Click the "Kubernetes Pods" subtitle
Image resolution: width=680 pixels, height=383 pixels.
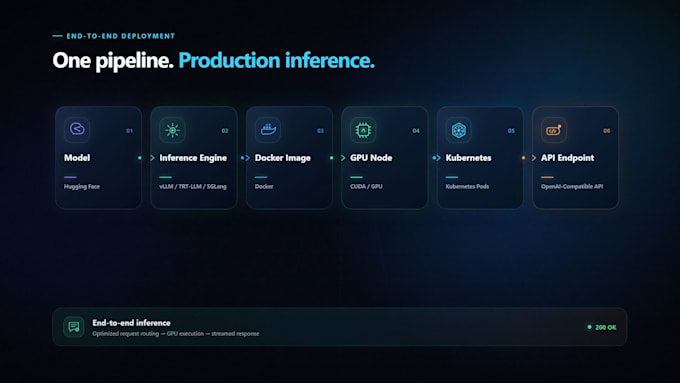(x=467, y=187)
